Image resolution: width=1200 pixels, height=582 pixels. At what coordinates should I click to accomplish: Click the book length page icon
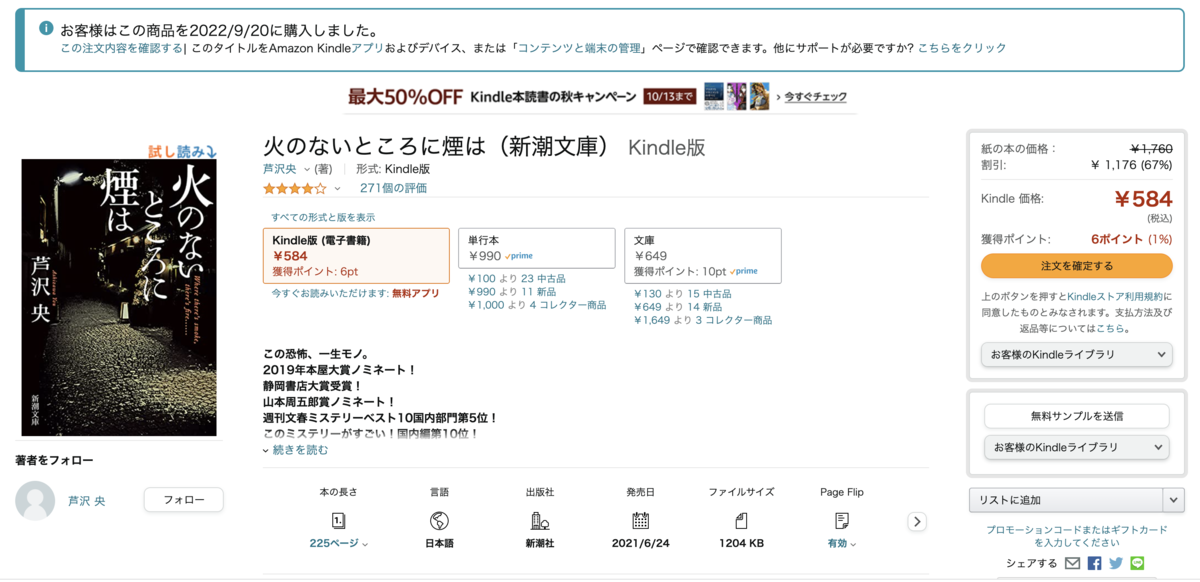pos(339,521)
